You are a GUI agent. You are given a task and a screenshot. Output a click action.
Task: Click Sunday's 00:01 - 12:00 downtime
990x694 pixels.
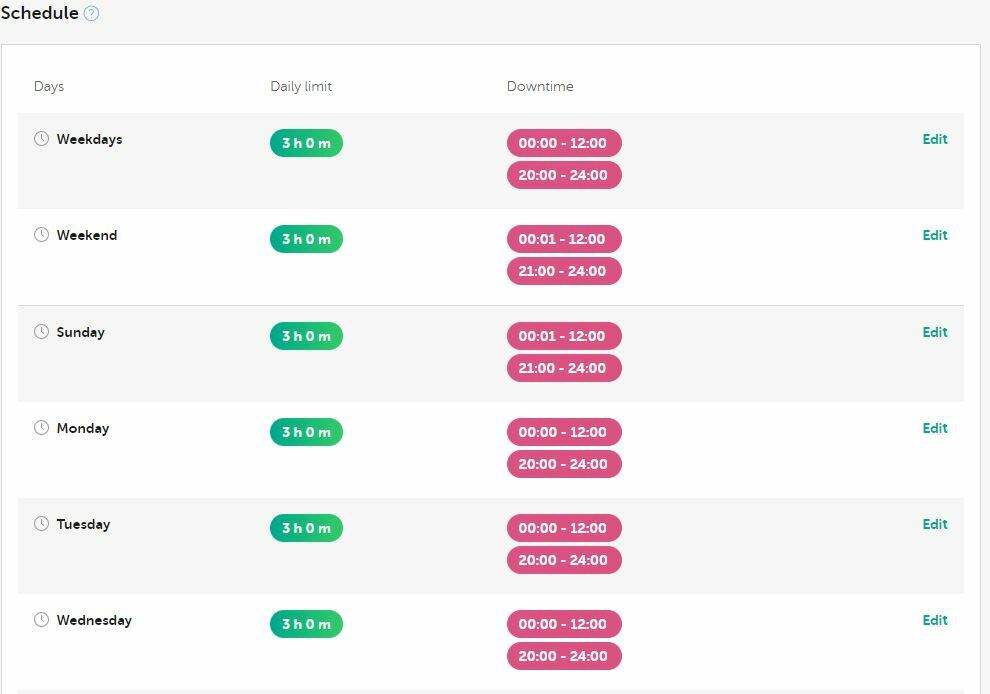(564, 336)
